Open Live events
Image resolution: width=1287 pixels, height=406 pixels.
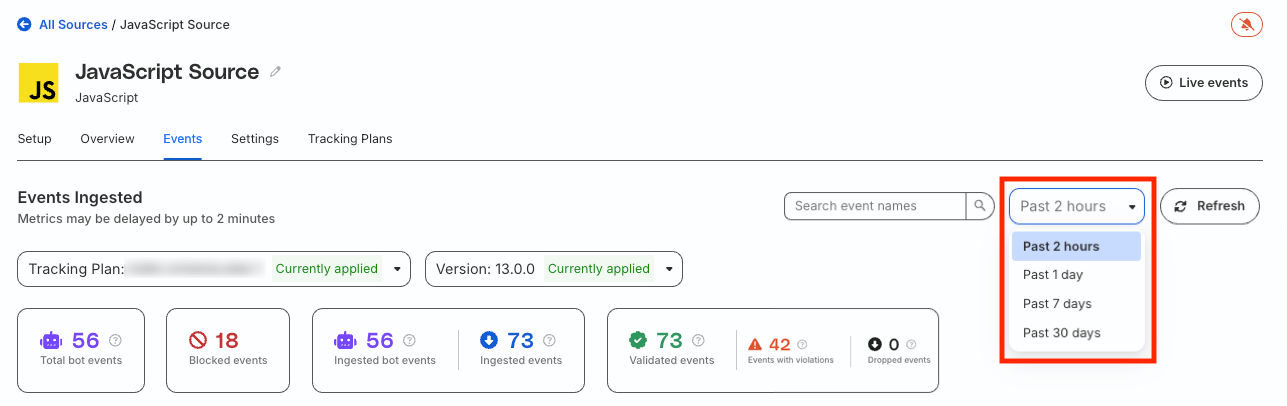tap(1203, 83)
